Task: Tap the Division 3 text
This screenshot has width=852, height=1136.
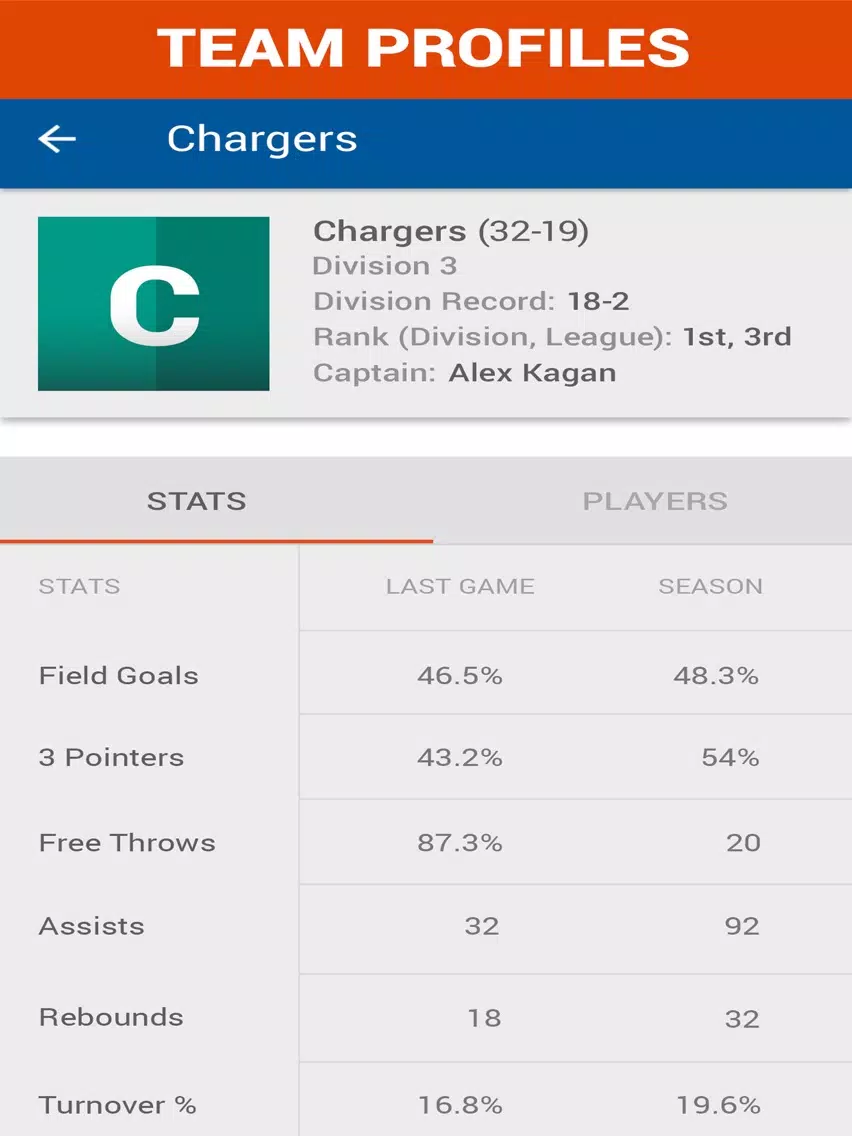Action: [x=385, y=266]
